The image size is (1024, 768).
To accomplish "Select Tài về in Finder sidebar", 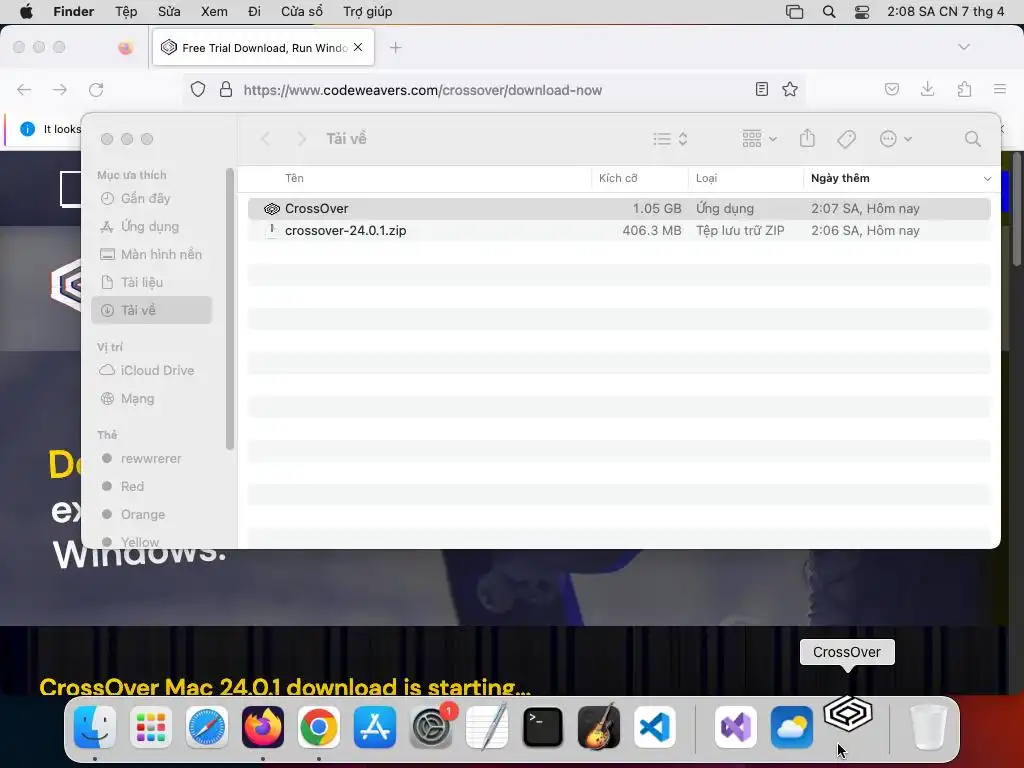I will tap(152, 310).
